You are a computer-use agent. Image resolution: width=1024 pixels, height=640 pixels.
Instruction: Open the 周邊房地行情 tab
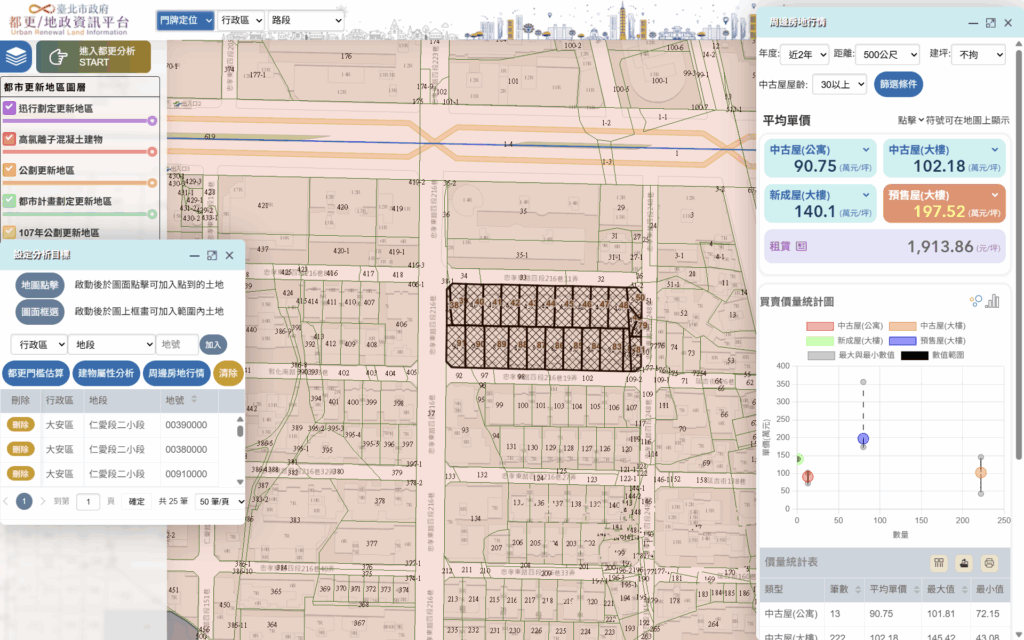click(x=176, y=373)
